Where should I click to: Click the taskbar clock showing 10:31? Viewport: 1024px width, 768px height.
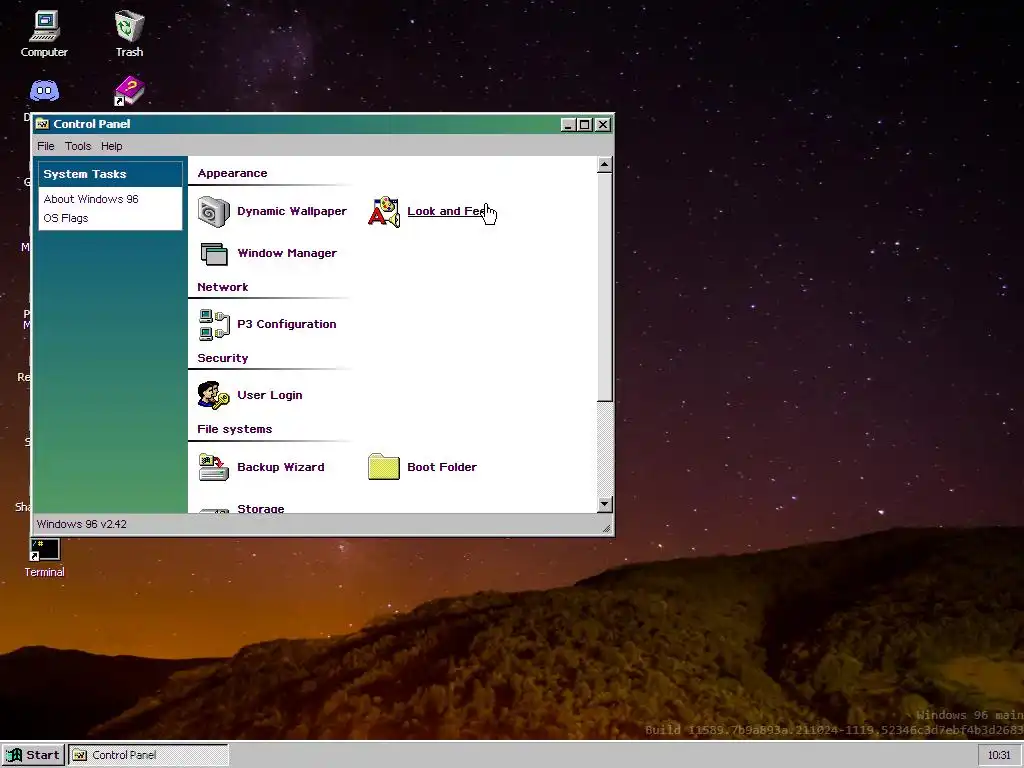pyautogui.click(x=999, y=755)
